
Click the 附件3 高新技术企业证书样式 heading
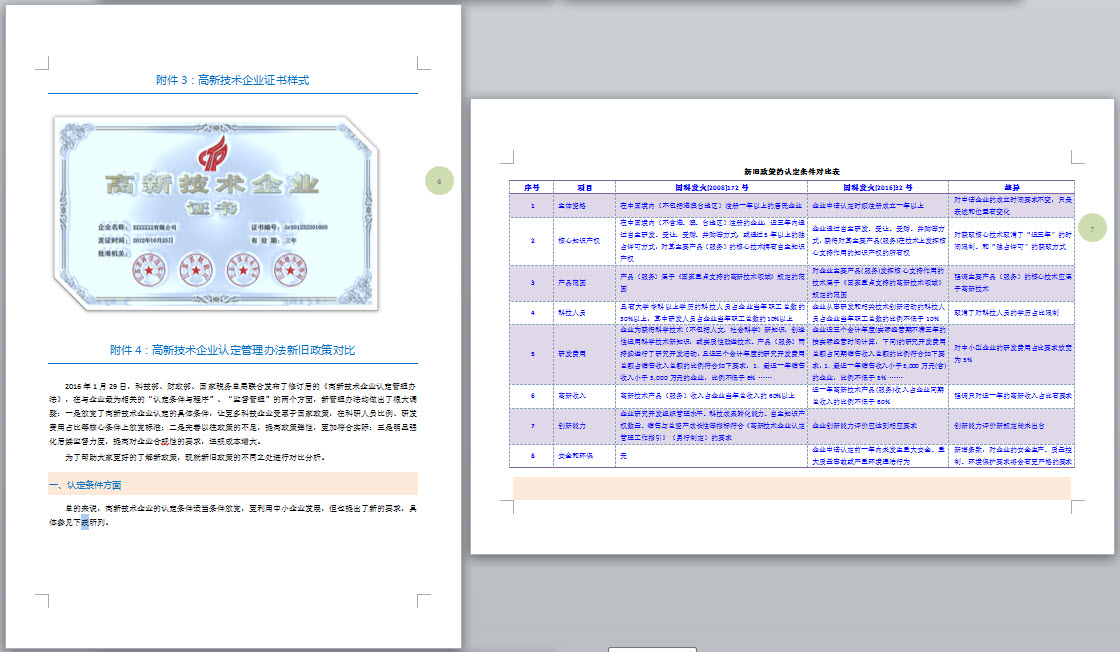233,80
